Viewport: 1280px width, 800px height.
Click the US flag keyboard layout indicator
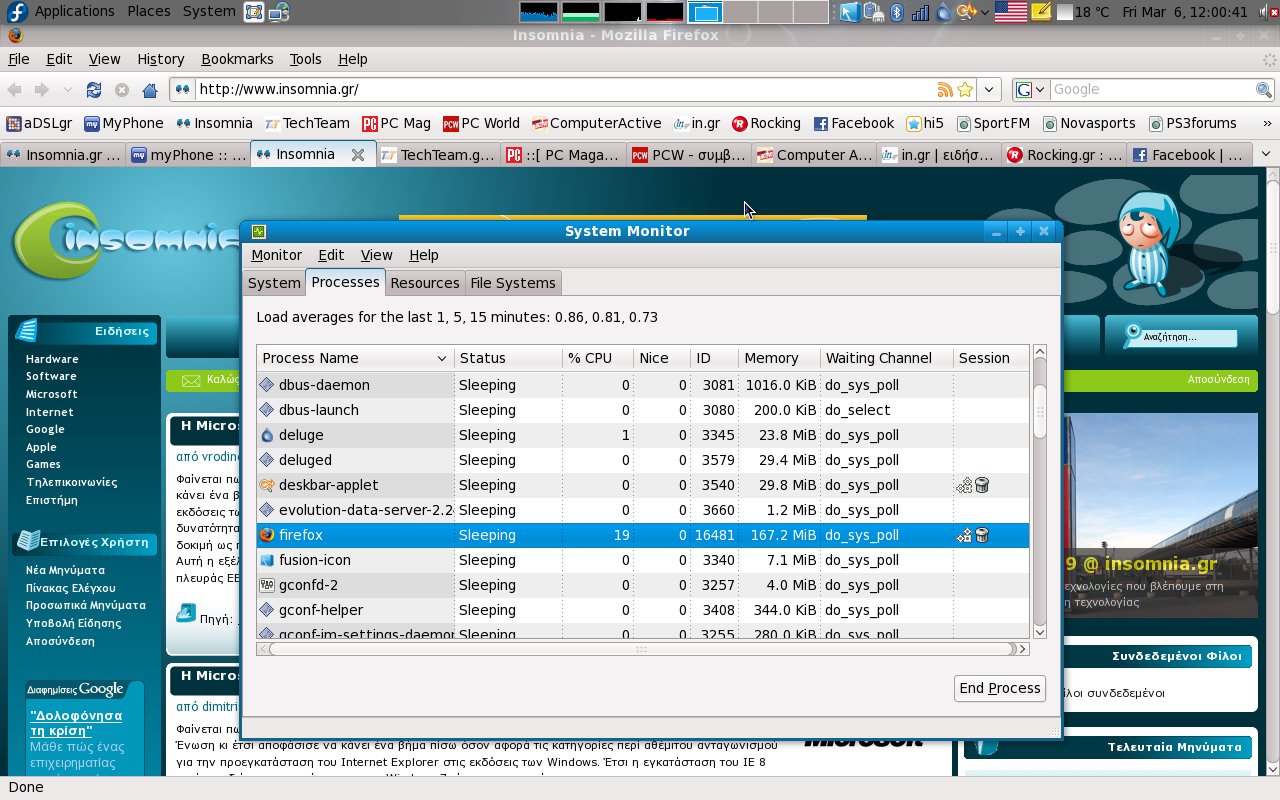click(1011, 12)
